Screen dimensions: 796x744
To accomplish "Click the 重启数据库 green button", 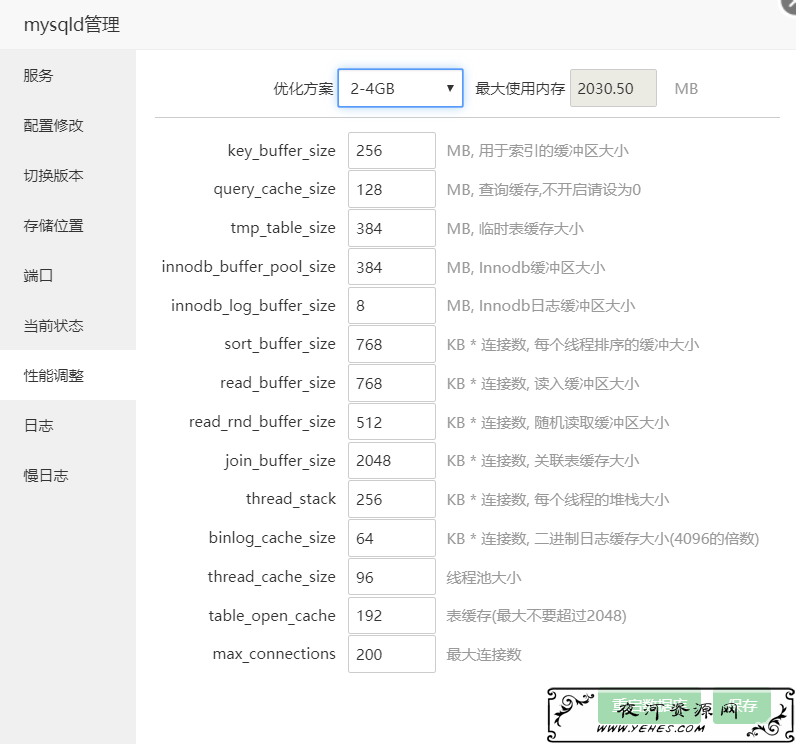I will coord(649,706).
